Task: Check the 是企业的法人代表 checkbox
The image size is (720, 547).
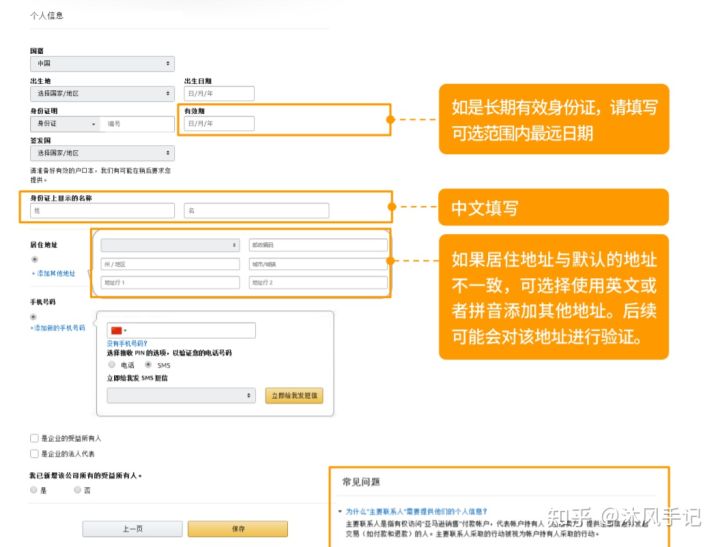Action: pyautogui.click(x=34, y=454)
